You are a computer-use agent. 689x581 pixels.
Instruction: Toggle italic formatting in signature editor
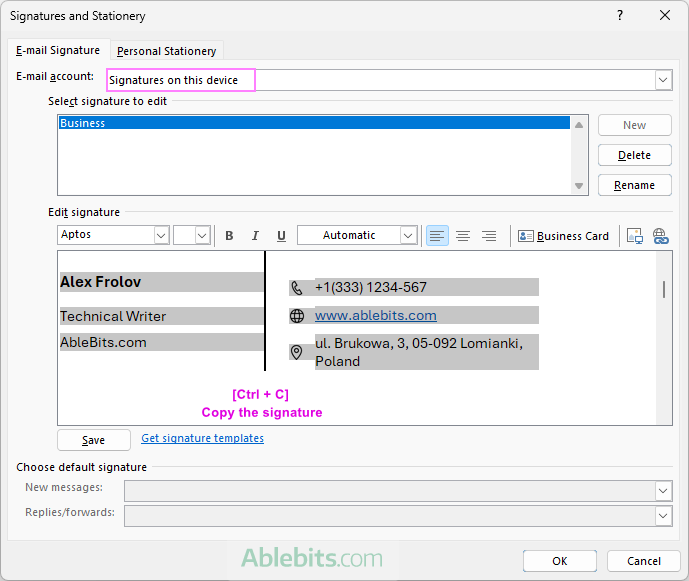point(255,236)
